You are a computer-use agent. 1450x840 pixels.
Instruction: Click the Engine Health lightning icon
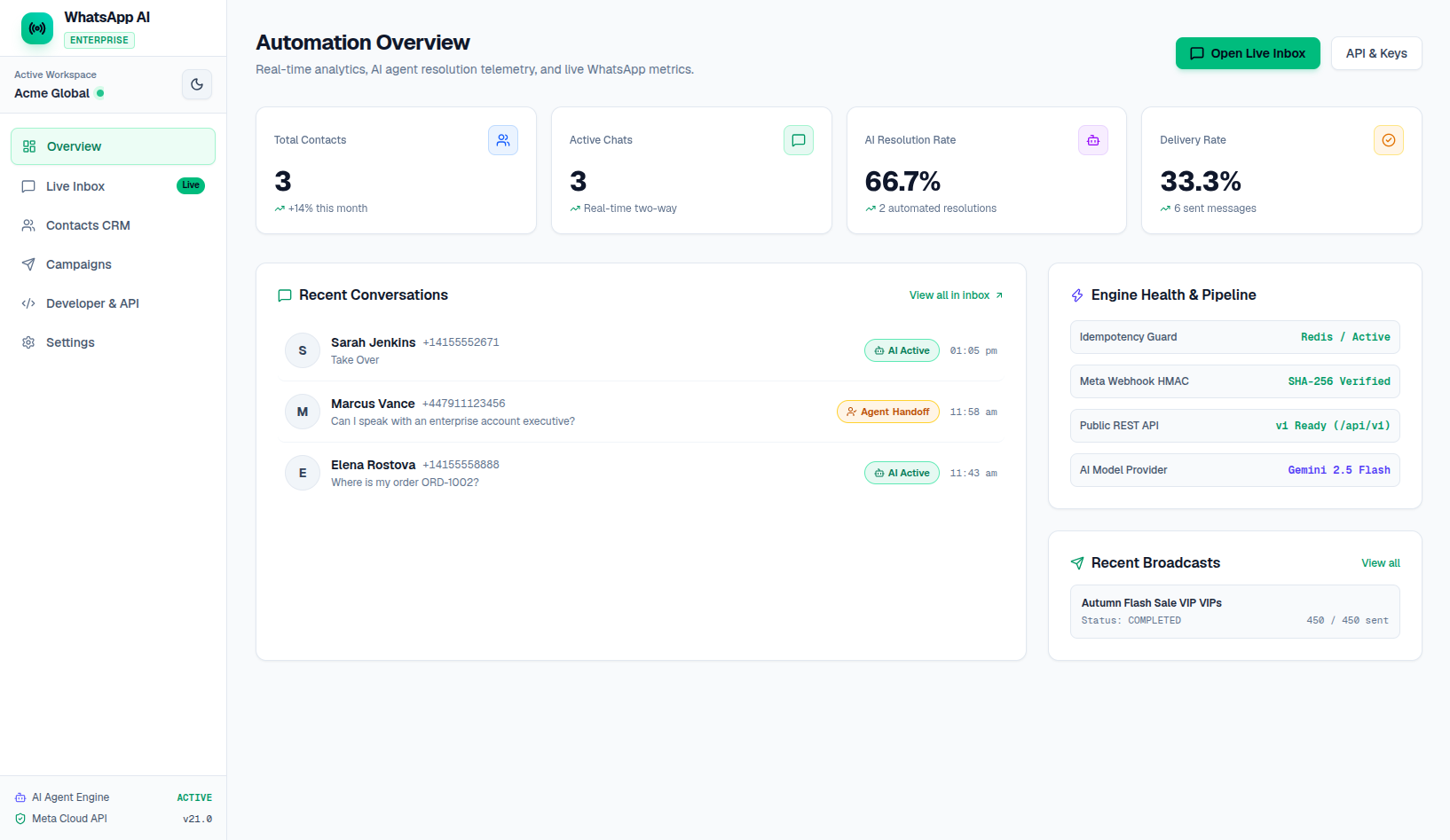point(1077,295)
